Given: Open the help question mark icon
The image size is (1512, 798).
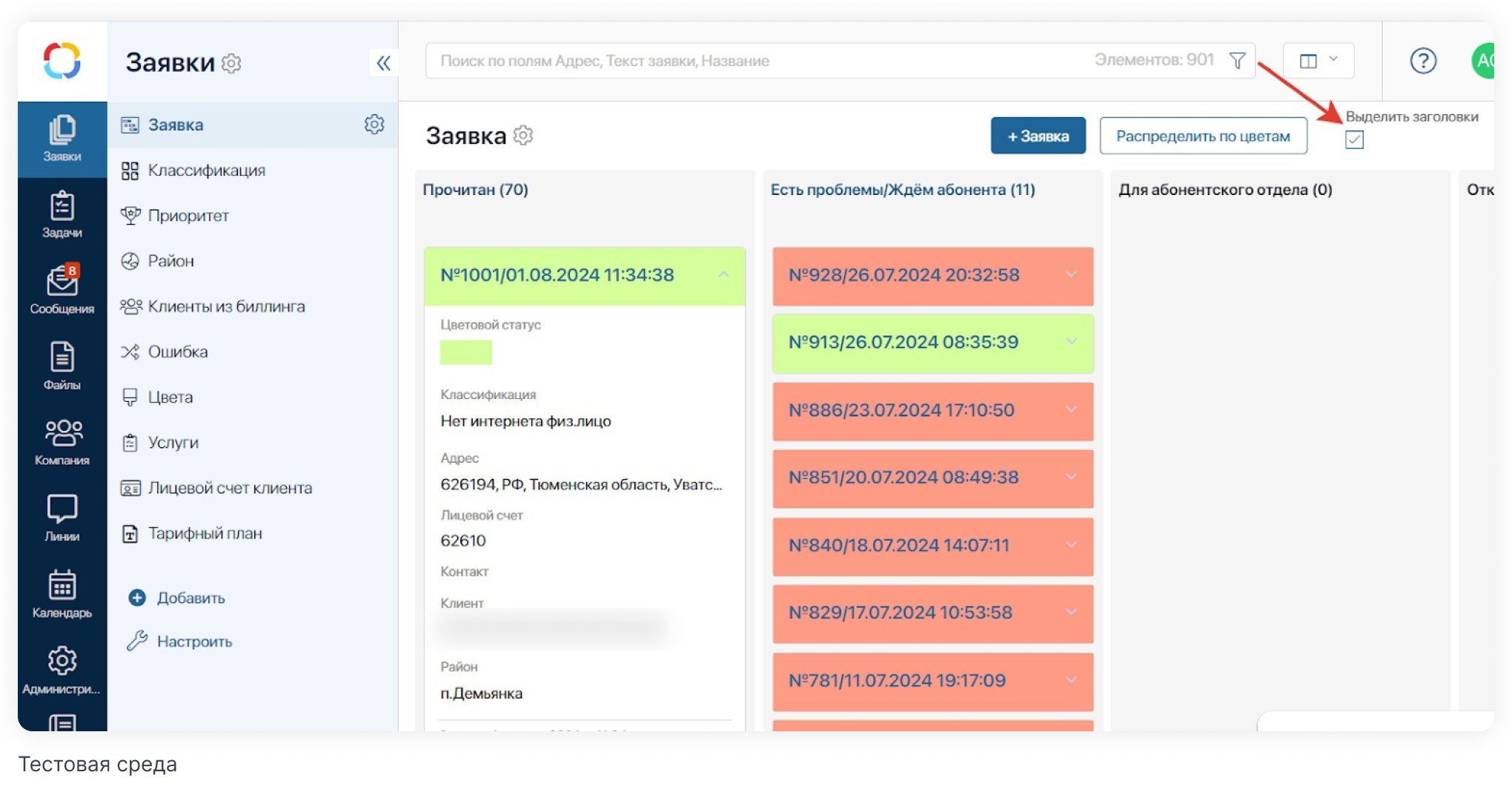Looking at the screenshot, I should 1423,61.
